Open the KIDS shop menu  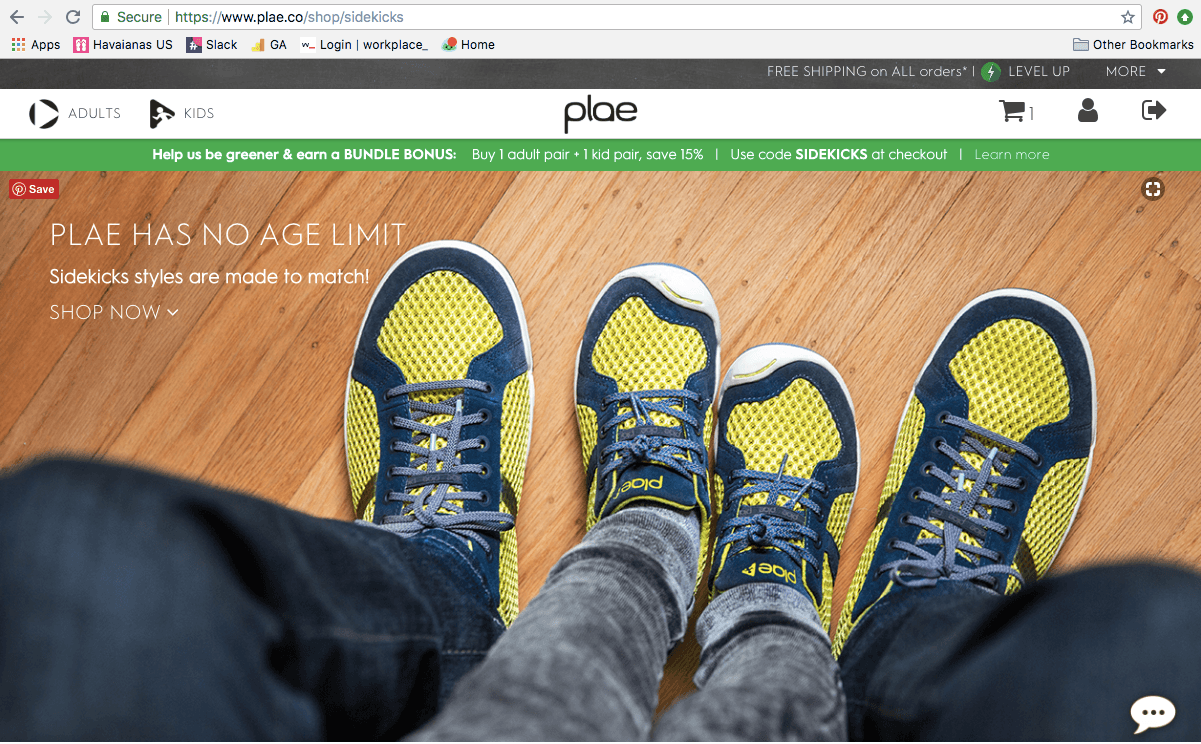coord(182,114)
